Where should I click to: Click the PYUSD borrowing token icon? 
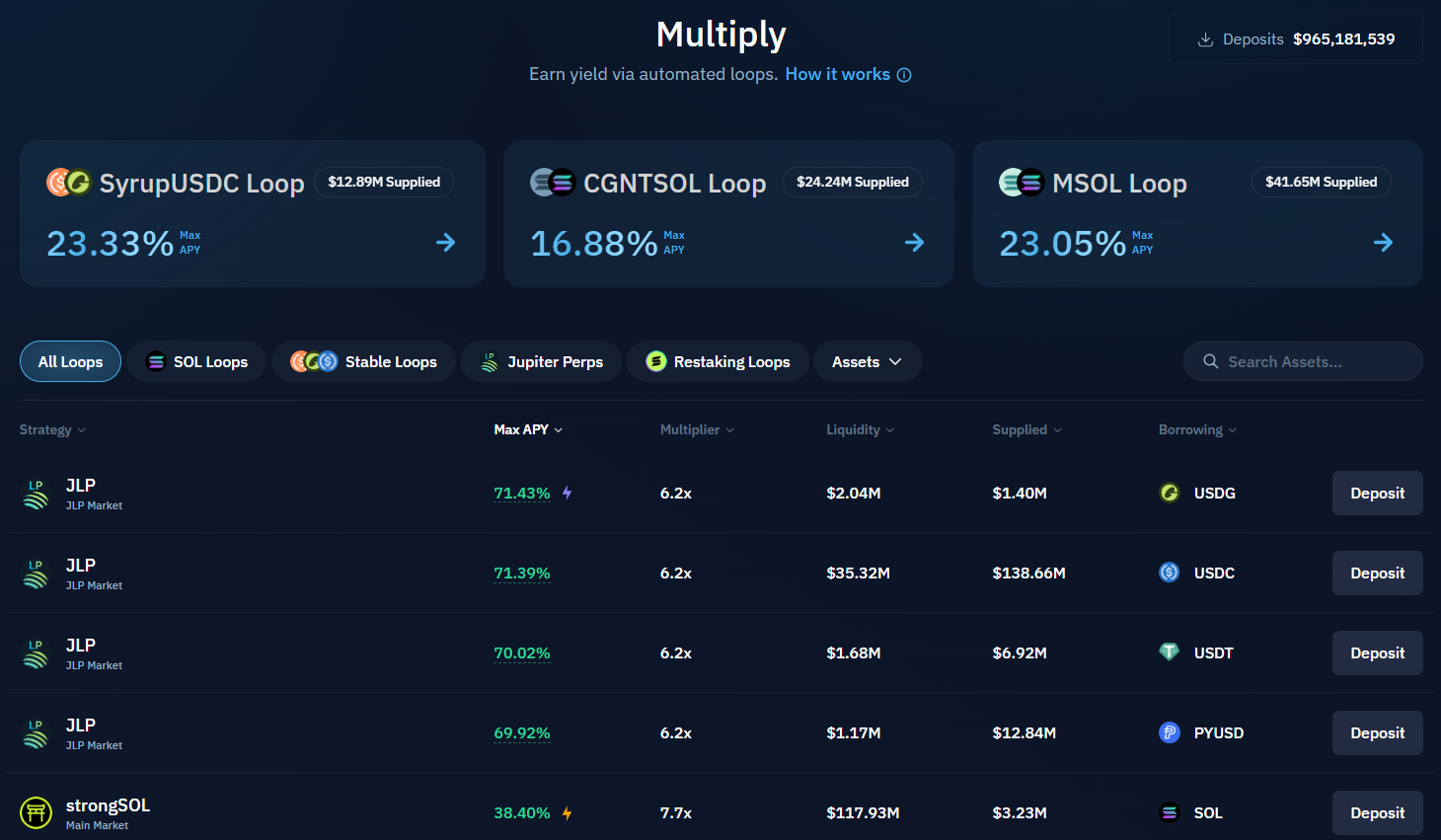tap(1170, 732)
